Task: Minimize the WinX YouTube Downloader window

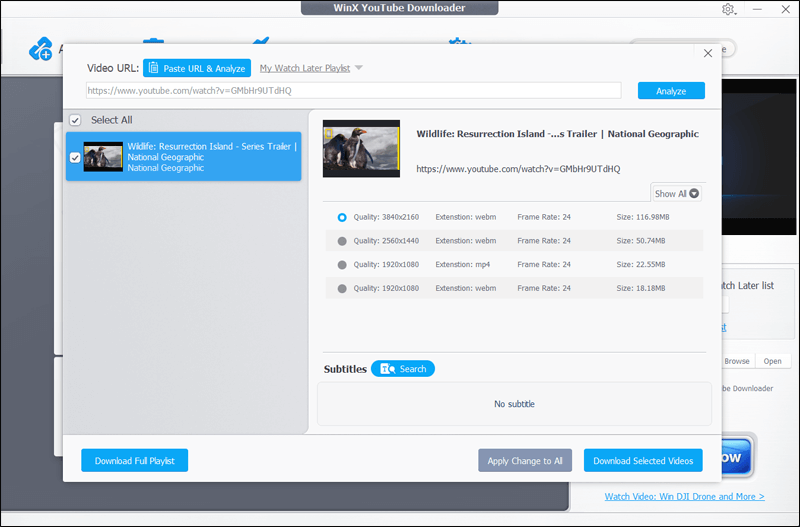Action: (757, 9)
